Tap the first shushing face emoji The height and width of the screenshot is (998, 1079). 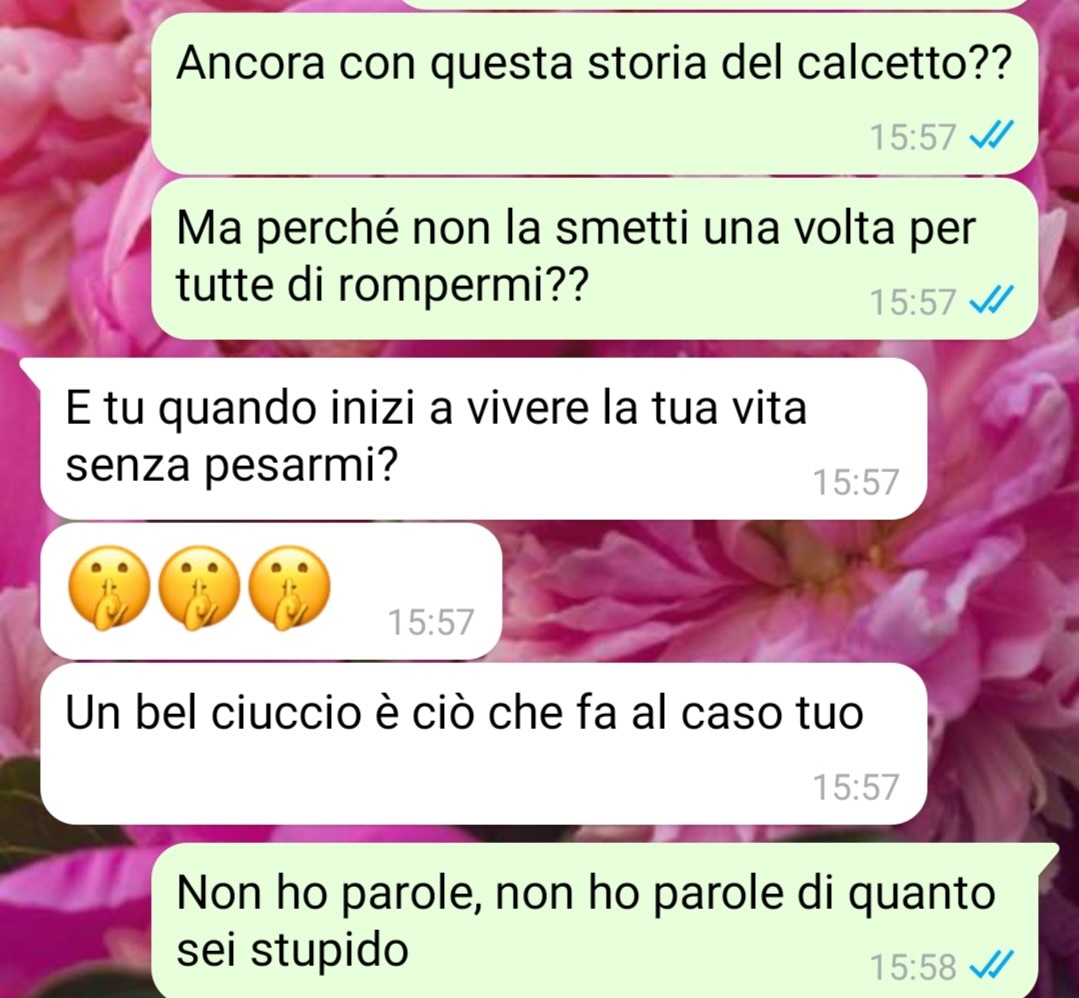109,588
